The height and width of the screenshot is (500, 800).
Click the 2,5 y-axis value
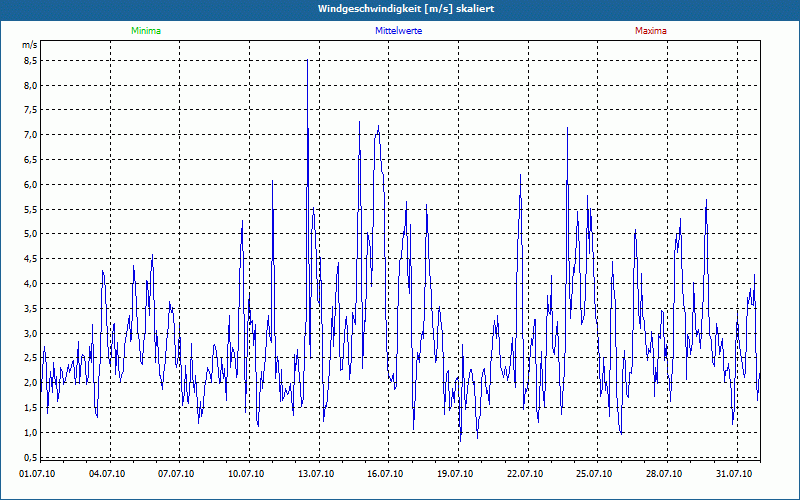(x=31, y=358)
